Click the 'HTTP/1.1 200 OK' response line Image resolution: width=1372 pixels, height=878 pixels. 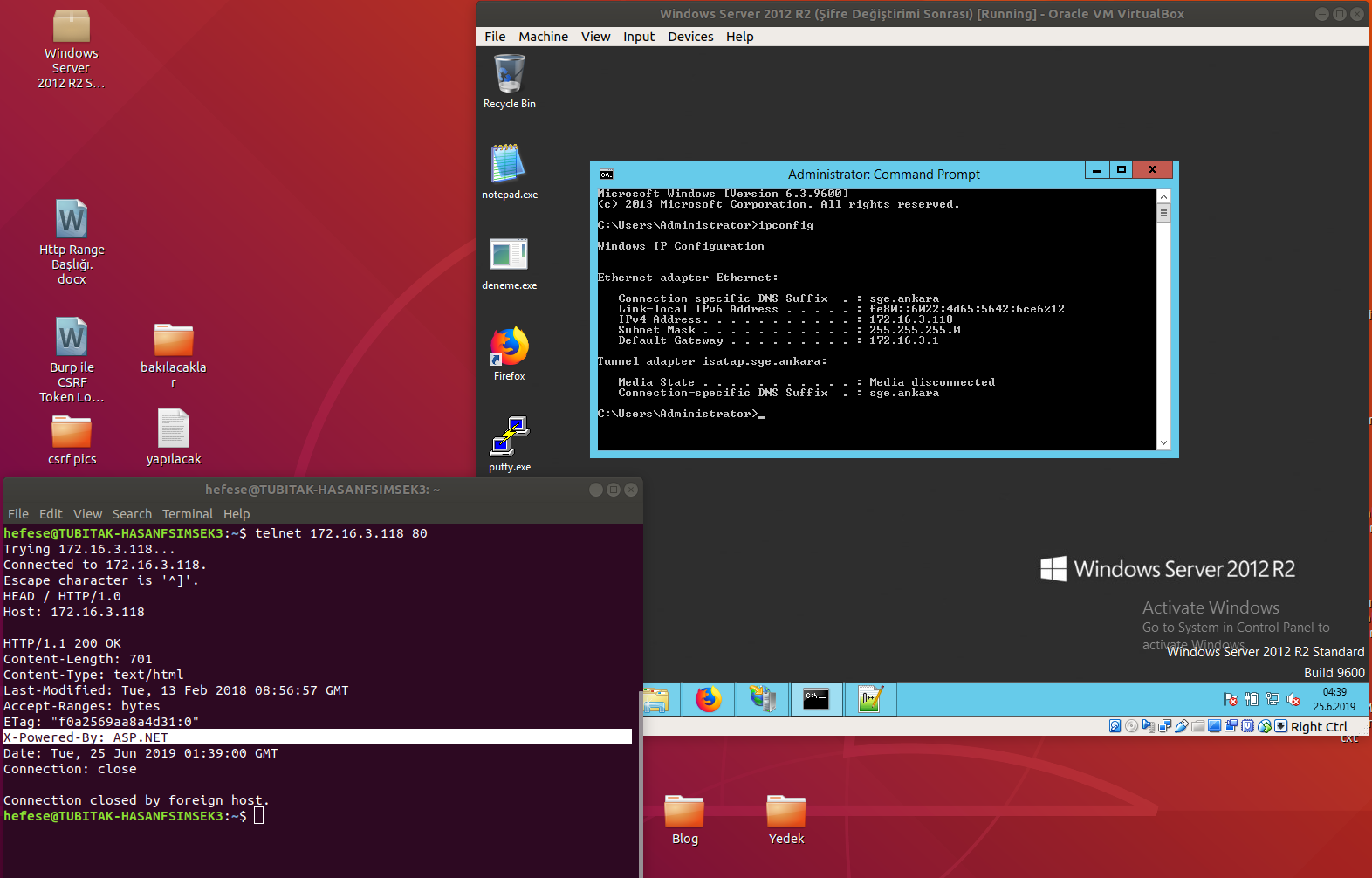tap(62, 643)
